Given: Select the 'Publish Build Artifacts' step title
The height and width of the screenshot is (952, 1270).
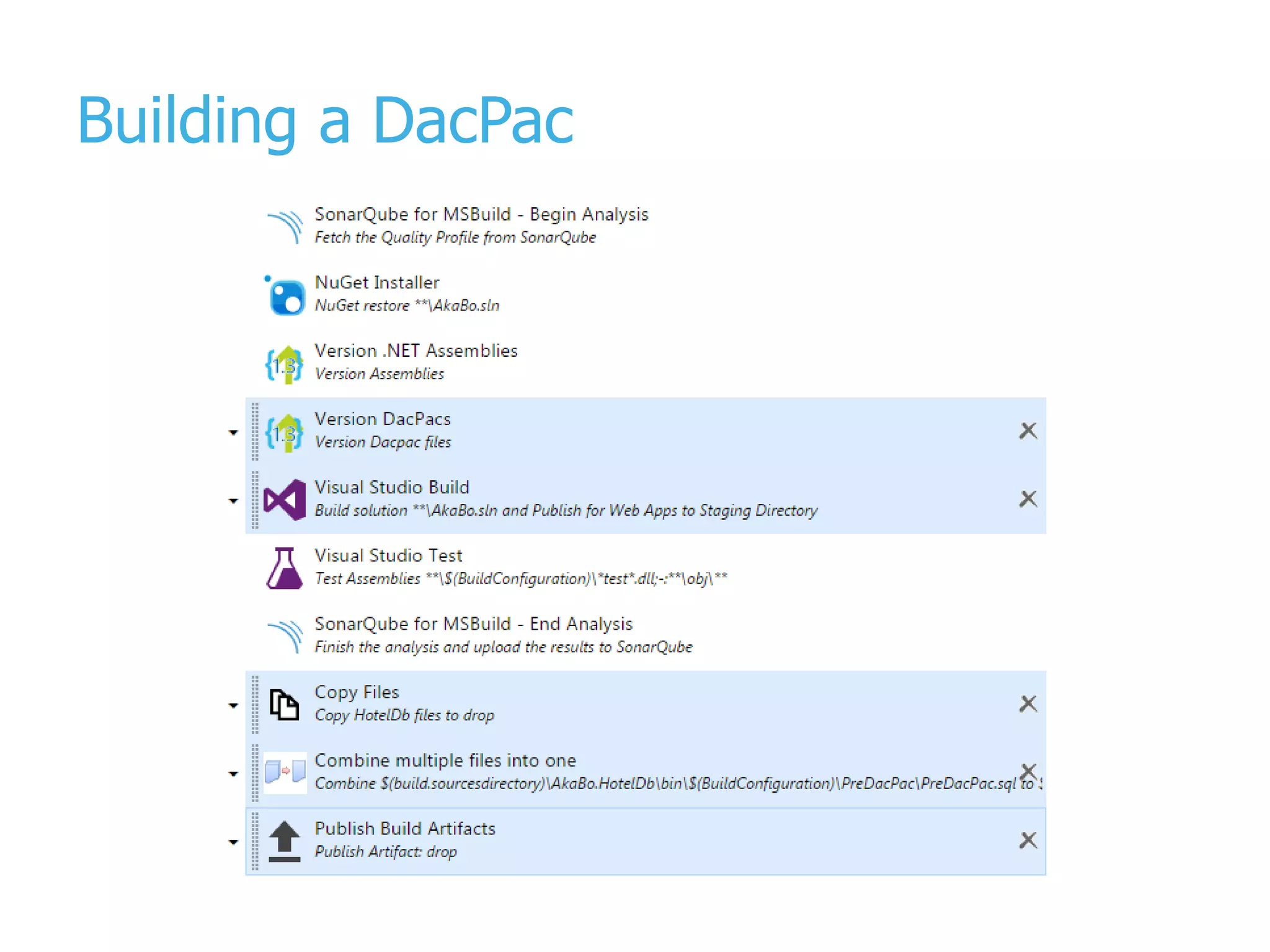Looking at the screenshot, I should [405, 829].
